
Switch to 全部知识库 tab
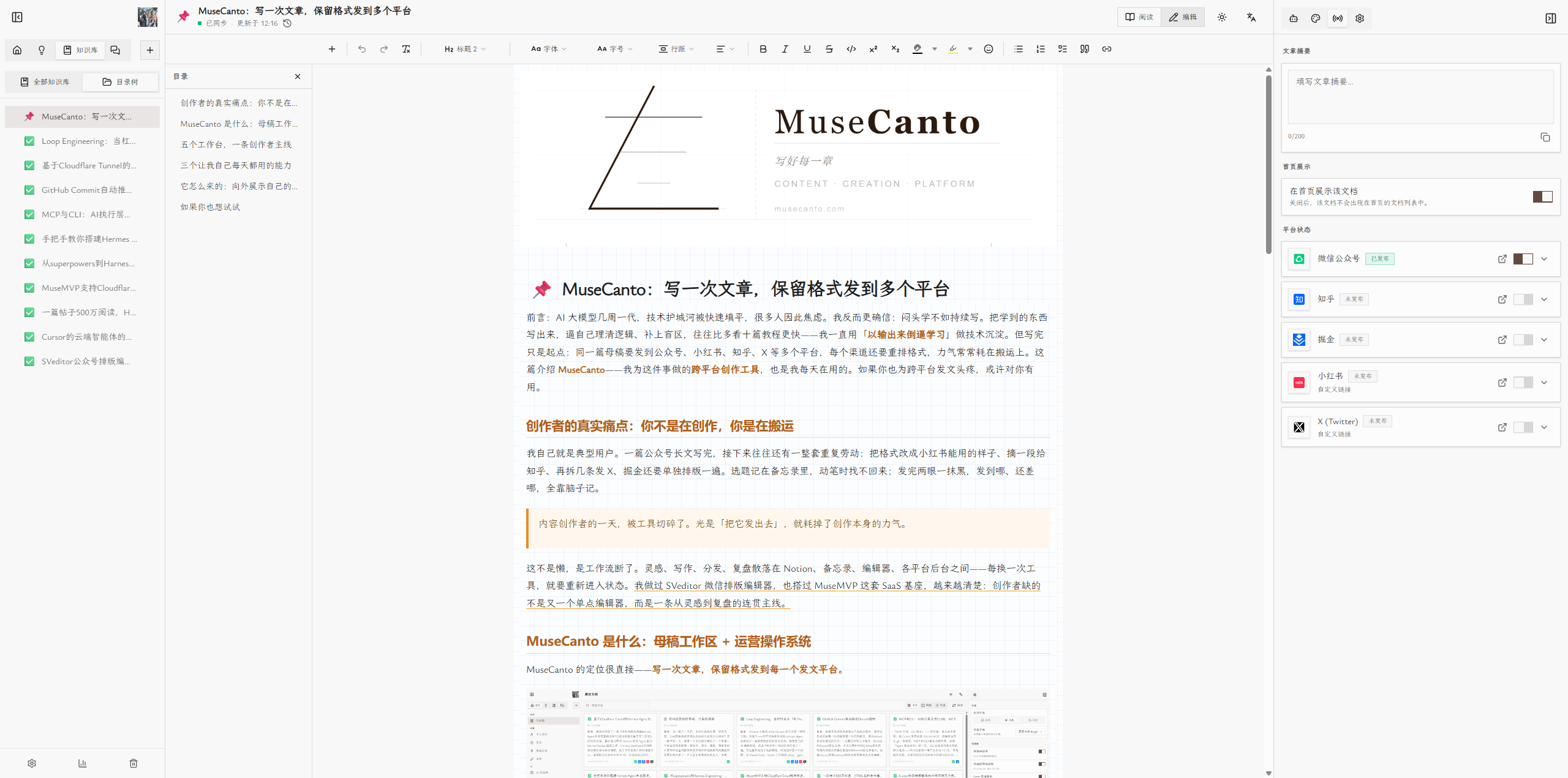pos(44,82)
